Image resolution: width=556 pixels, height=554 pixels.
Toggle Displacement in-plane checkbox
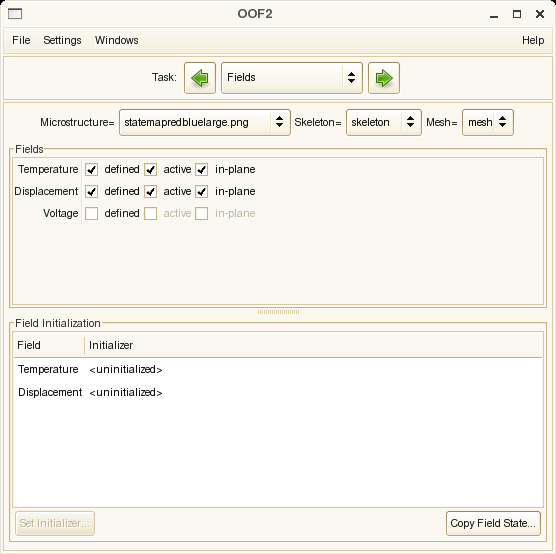pyautogui.click(x=201, y=192)
